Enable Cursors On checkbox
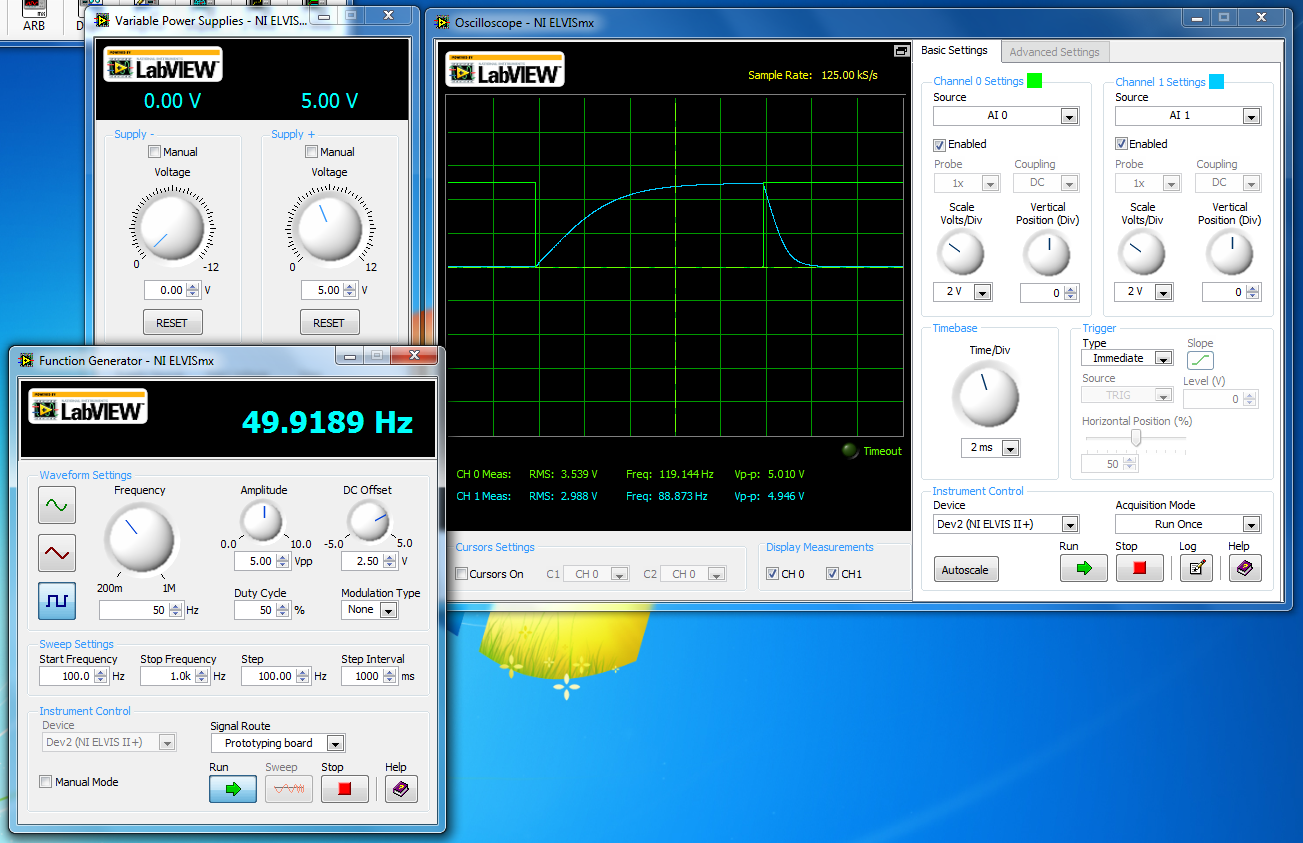Viewport: 1303px width, 843px height. pyautogui.click(x=462, y=574)
